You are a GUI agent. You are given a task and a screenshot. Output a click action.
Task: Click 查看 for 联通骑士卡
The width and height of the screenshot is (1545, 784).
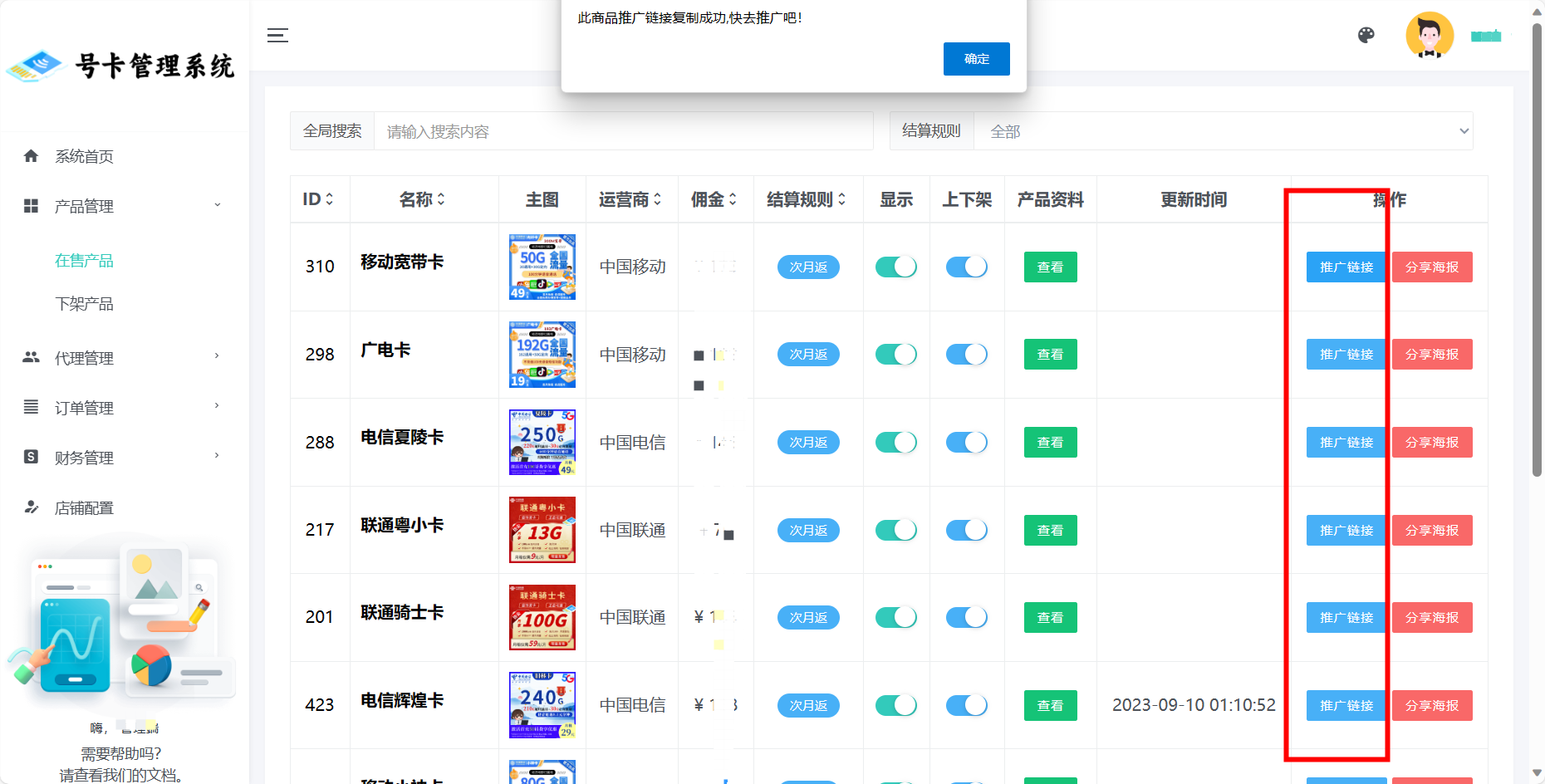pyautogui.click(x=1051, y=617)
